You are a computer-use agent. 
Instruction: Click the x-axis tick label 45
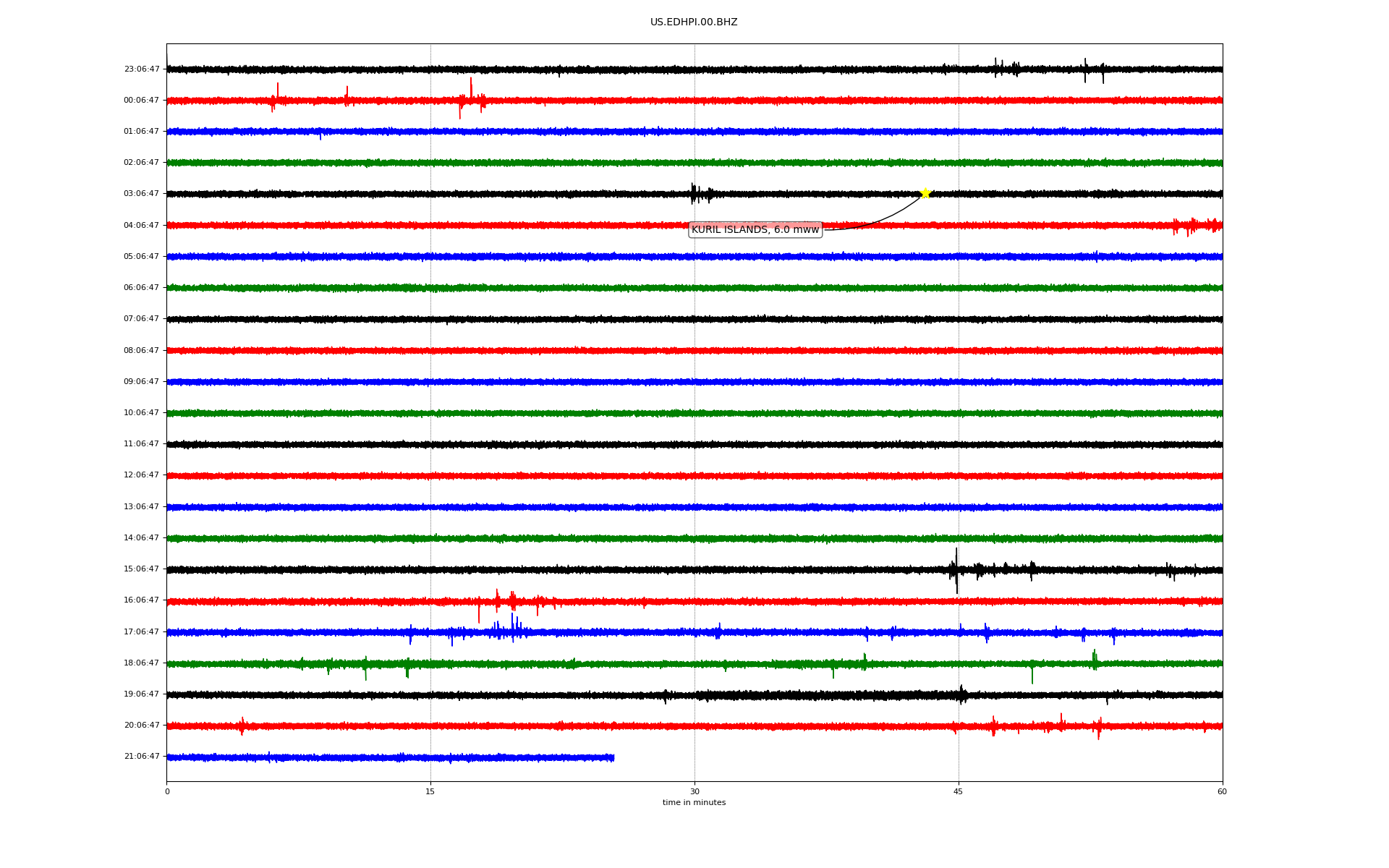click(x=959, y=792)
